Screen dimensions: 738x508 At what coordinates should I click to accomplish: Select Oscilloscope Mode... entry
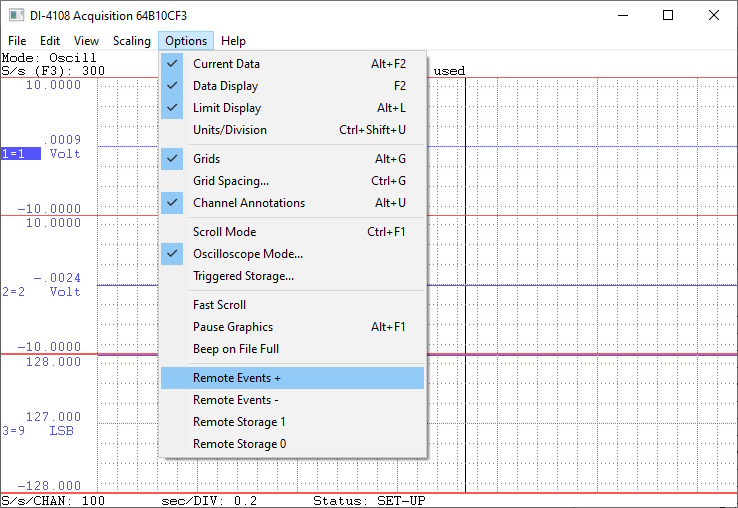click(x=292, y=254)
